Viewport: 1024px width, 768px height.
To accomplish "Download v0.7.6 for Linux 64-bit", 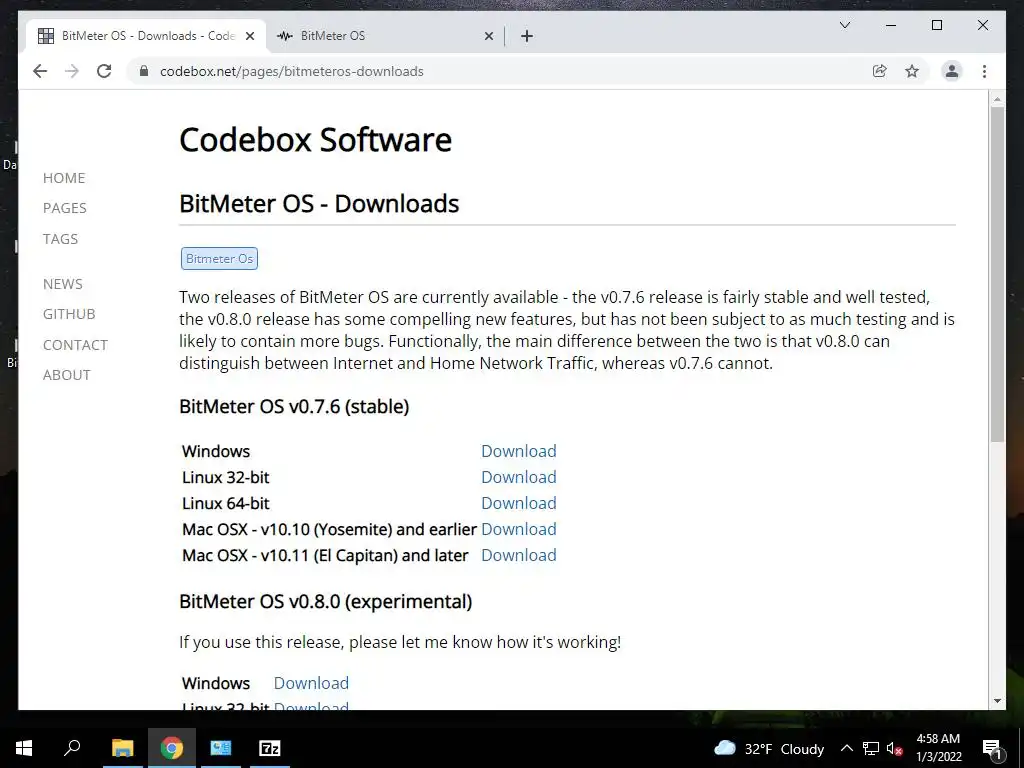I will (519, 504).
